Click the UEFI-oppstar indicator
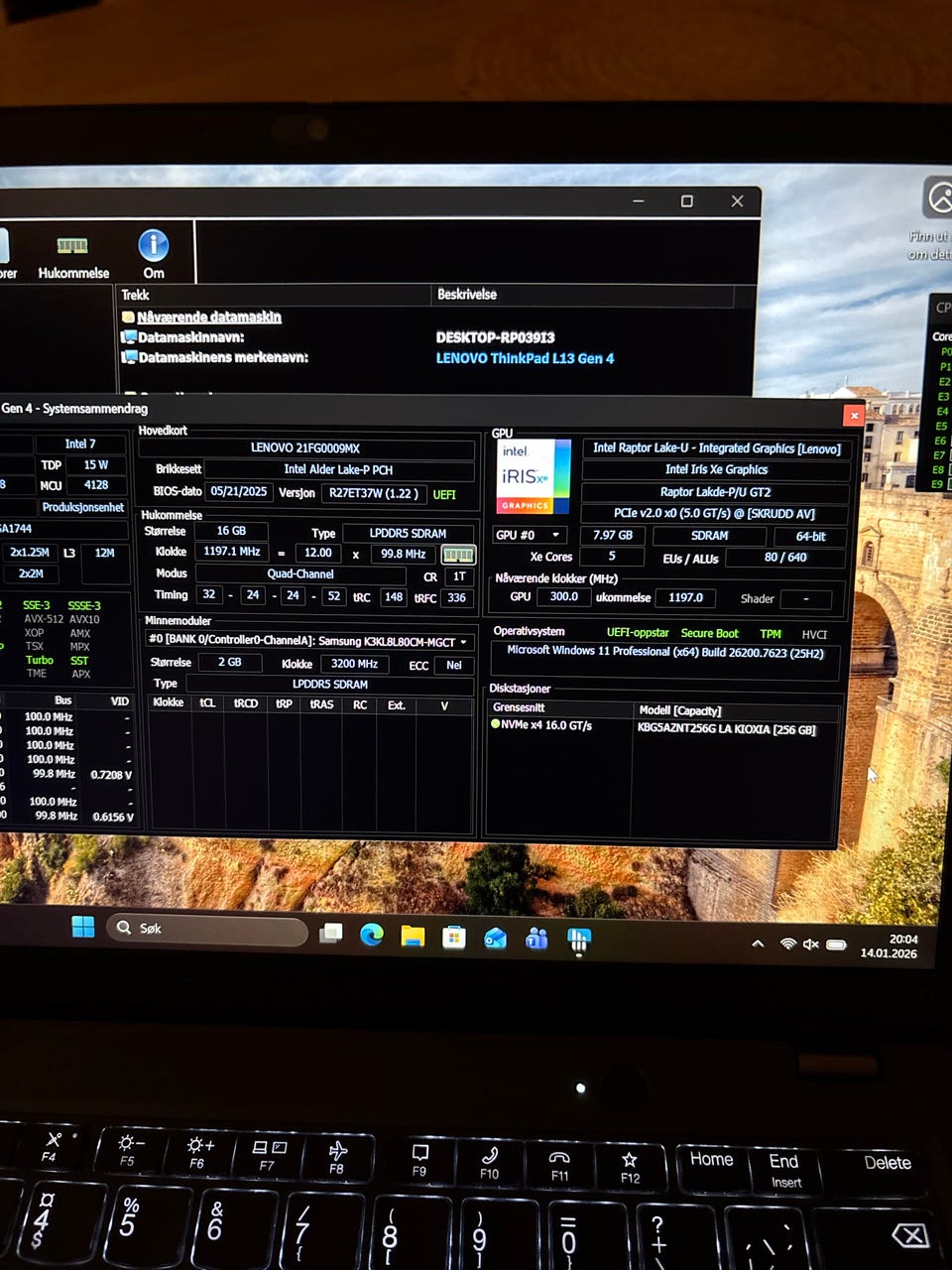This screenshot has height=1270, width=952. pyautogui.click(x=638, y=632)
